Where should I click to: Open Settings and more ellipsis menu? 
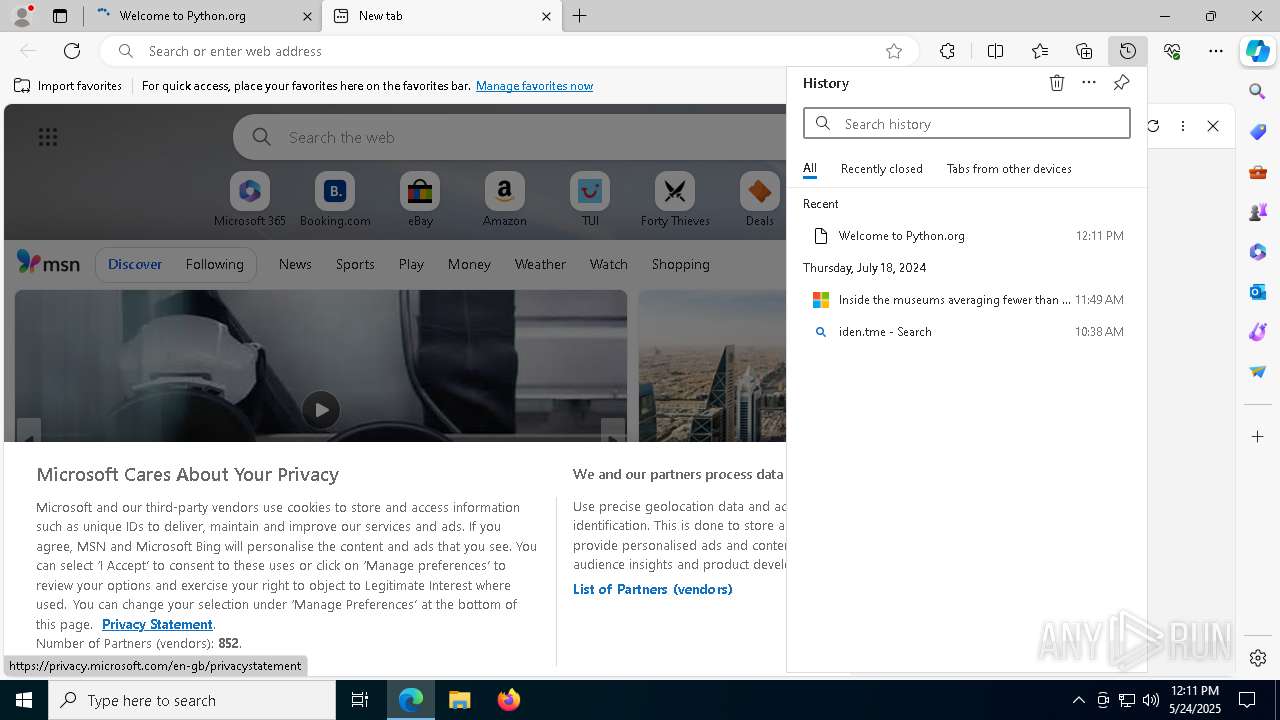pos(1216,51)
